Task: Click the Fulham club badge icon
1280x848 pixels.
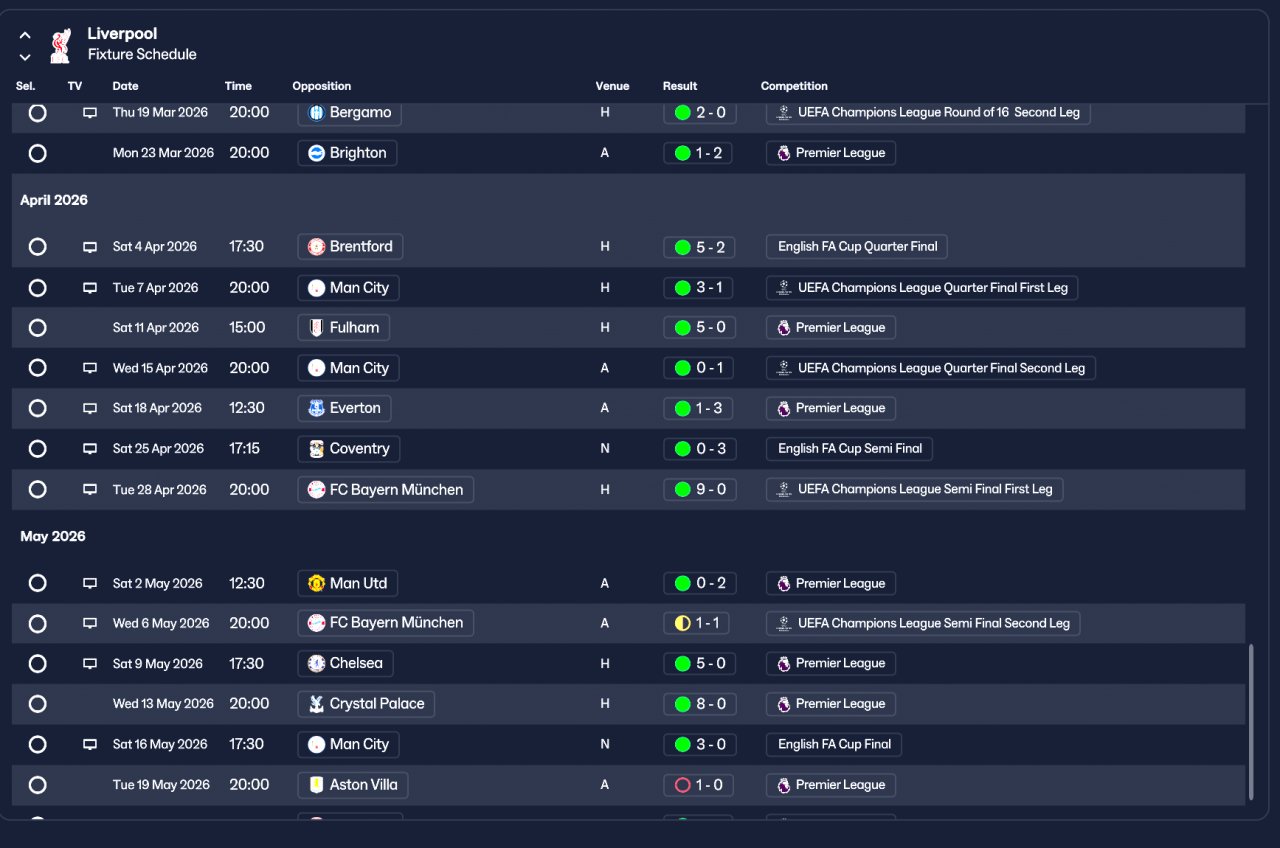Action: pyautogui.click(x=316, y=327)
